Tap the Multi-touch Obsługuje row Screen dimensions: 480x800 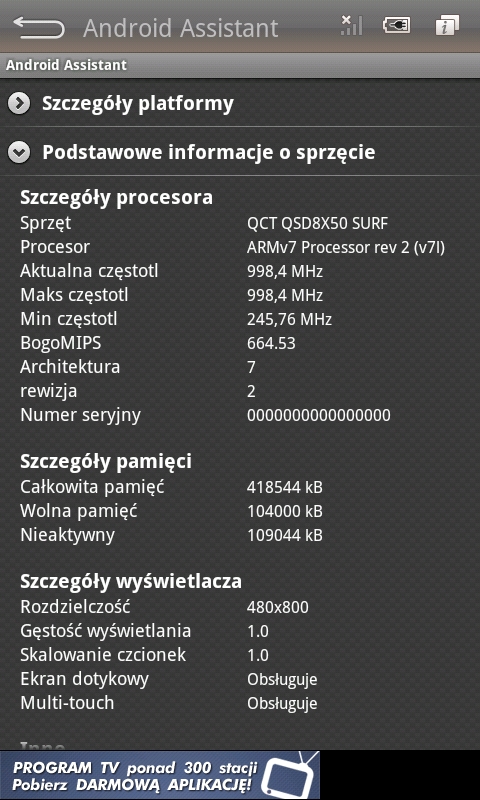click(240, 703)
